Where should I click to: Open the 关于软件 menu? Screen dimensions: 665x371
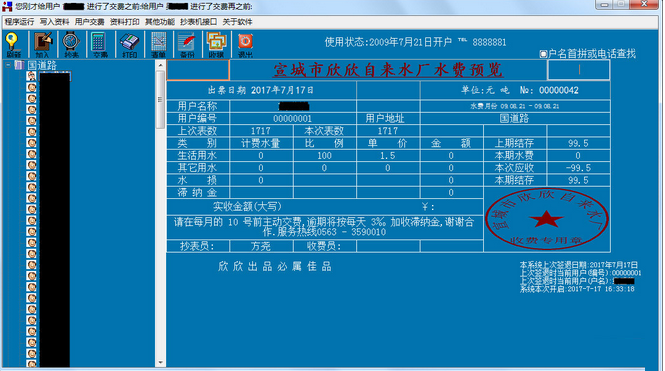pyautogui.click(x=238, y=22)
